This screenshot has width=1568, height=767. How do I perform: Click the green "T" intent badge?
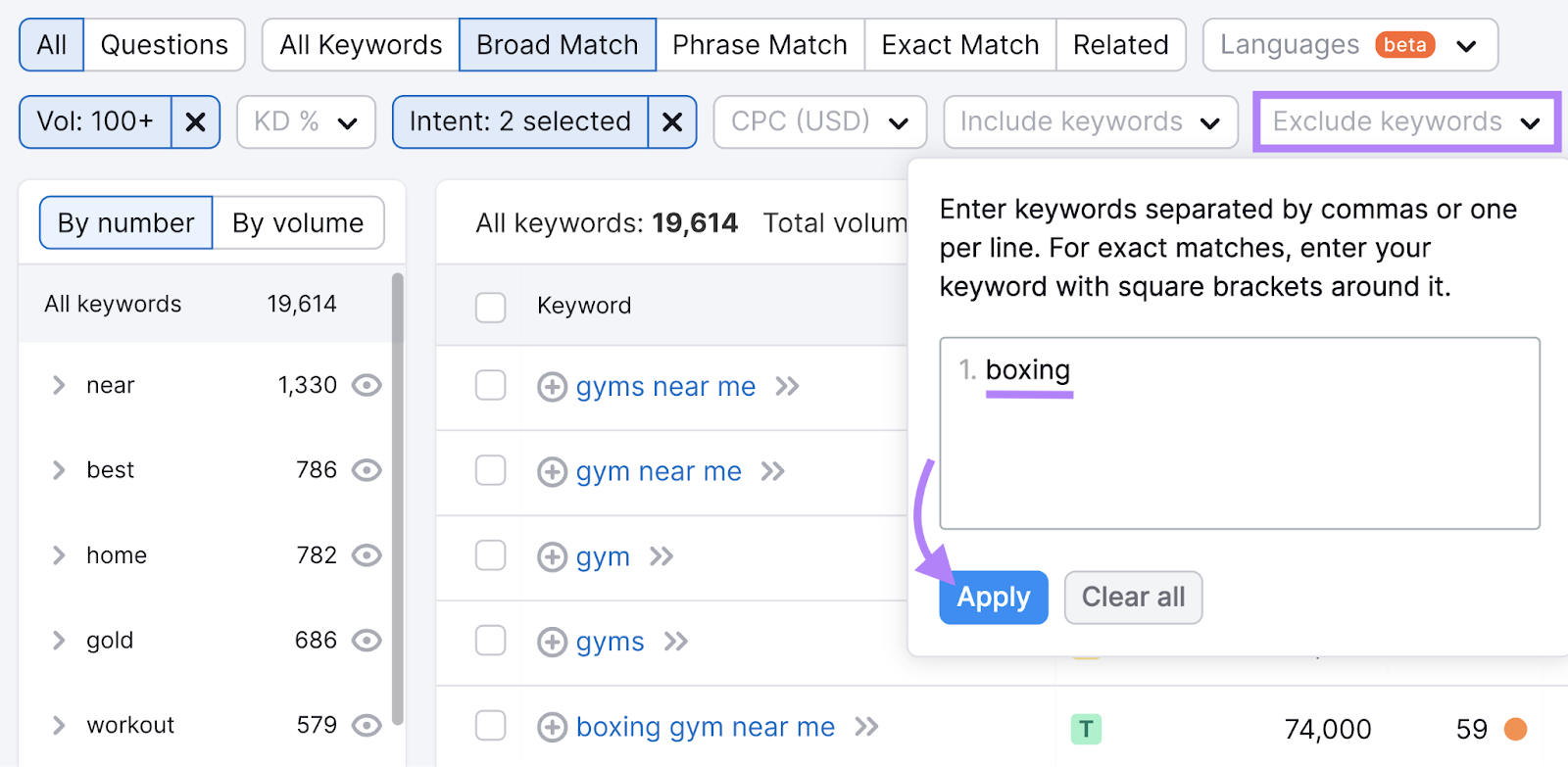1086,728
